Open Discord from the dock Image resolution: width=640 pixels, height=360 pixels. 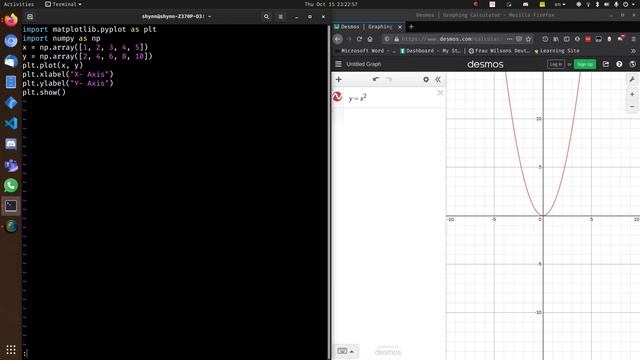point(11,144)
